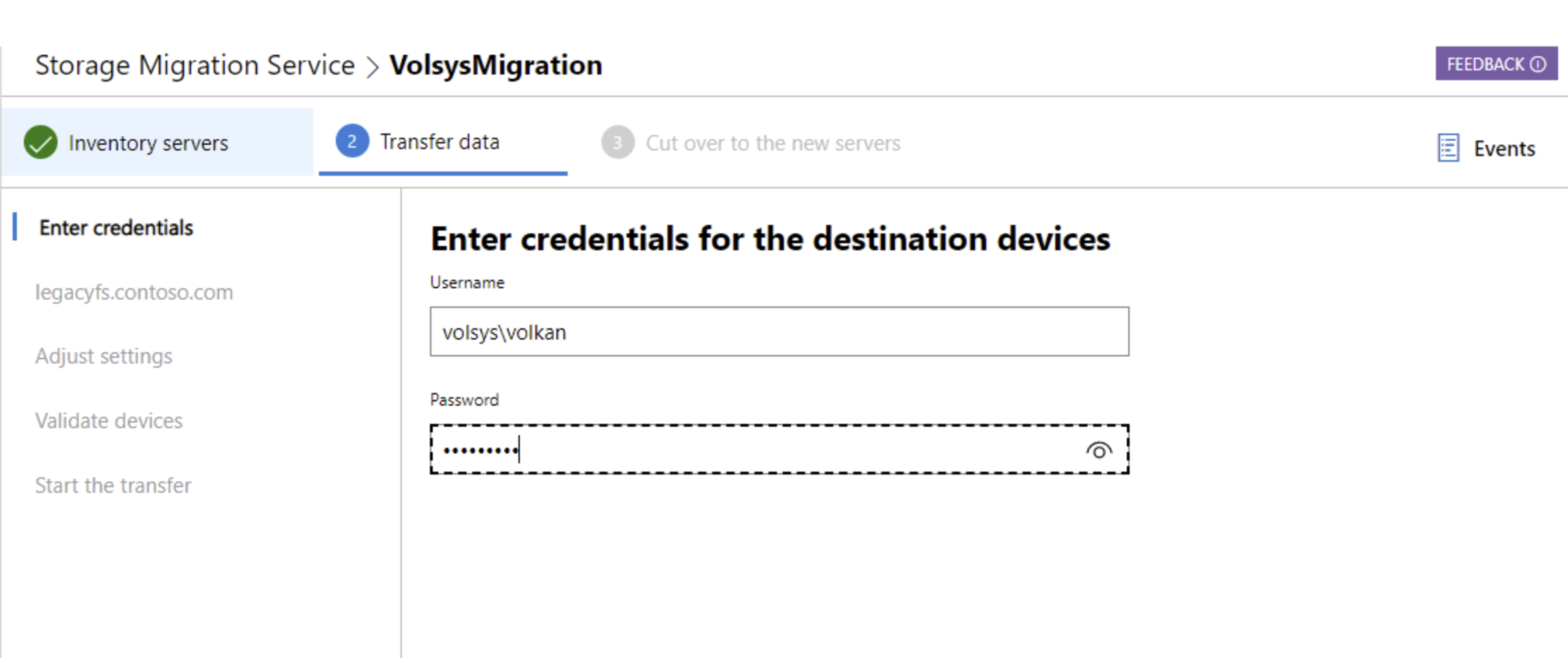Image resolution: width=1568 pixels, height=658 pixels.
Task: Select the Enter credentials sidebar item
Action: coord(115,227)
